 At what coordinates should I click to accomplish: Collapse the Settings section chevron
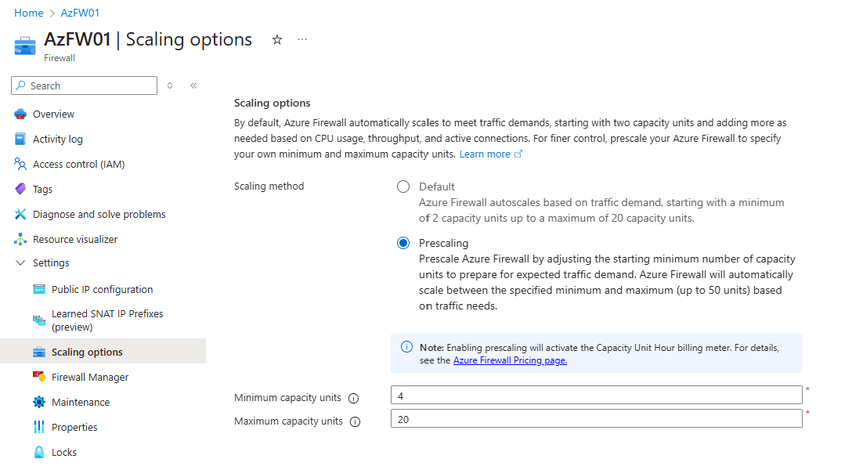pos(20,263)
